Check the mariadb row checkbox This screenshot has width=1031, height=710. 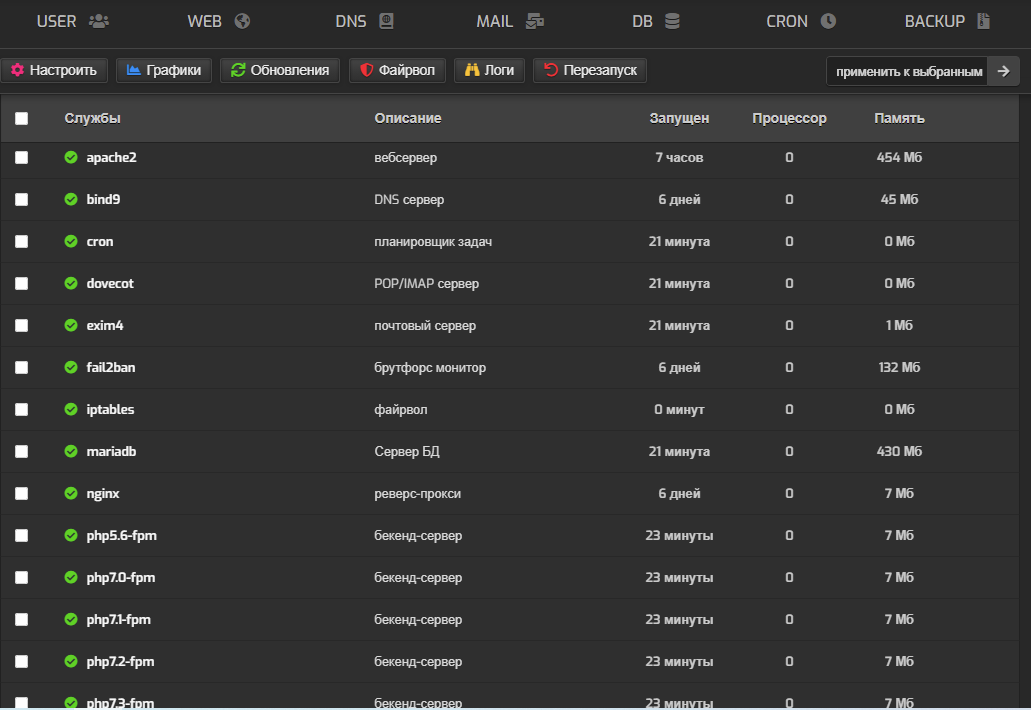tap(22, 452)
